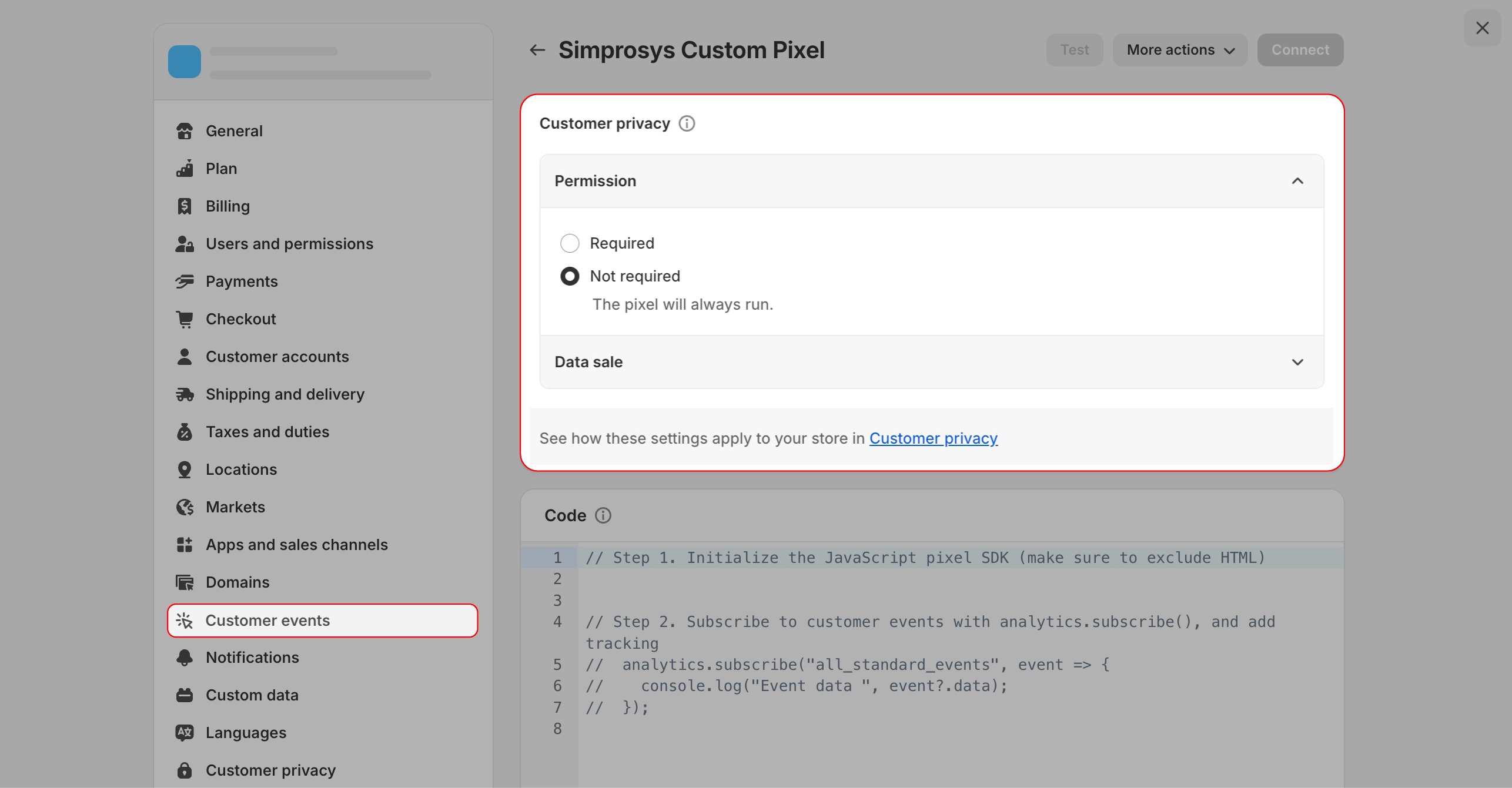Click the Shipping and delivery truck icon

pos(185,394)
